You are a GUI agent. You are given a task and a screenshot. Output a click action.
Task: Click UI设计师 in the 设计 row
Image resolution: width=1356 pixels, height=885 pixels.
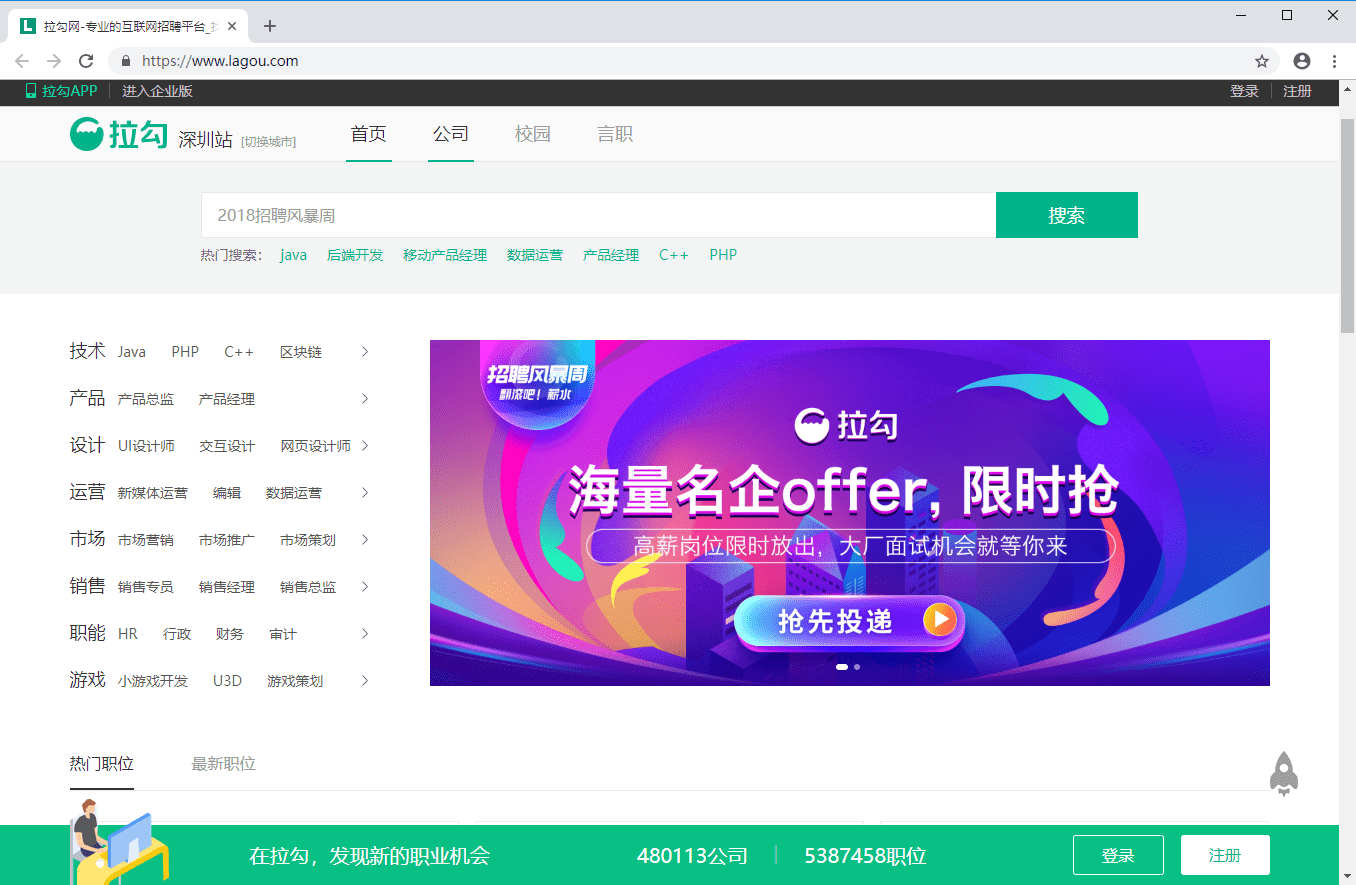click(x=146, y=446)
